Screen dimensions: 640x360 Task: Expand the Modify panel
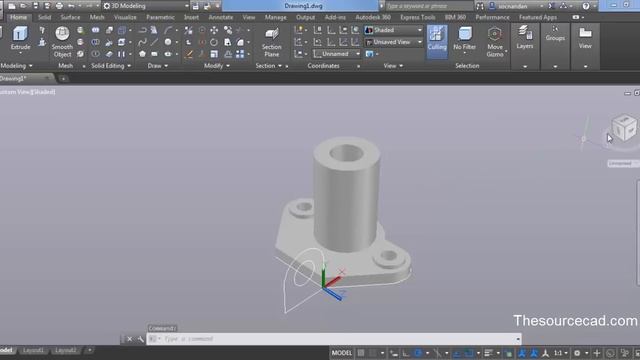pyautogui.click(x=217, y=66)
